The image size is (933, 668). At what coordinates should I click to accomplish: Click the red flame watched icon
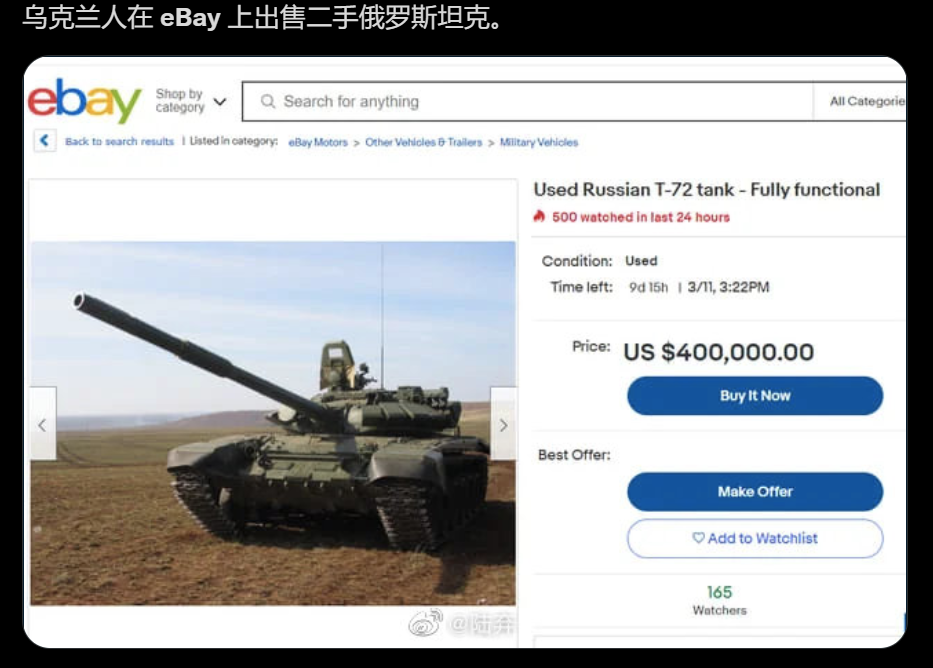539,217
